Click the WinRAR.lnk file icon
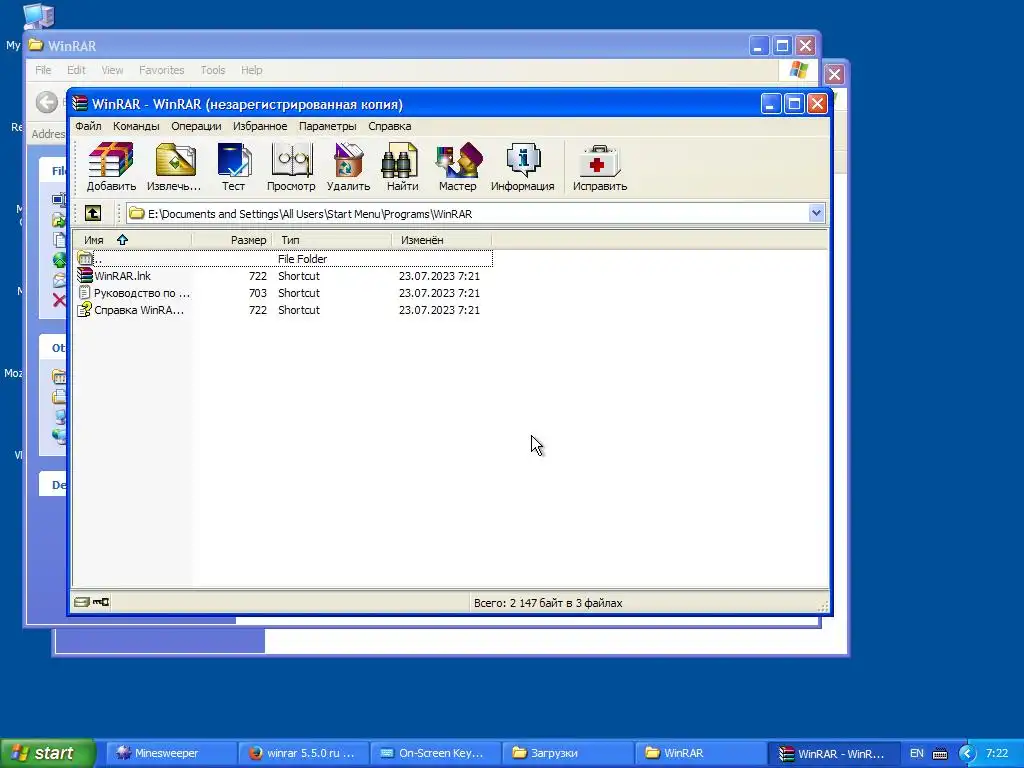The width and height of the screenshot is (1024, 768). tap(85, 276)
